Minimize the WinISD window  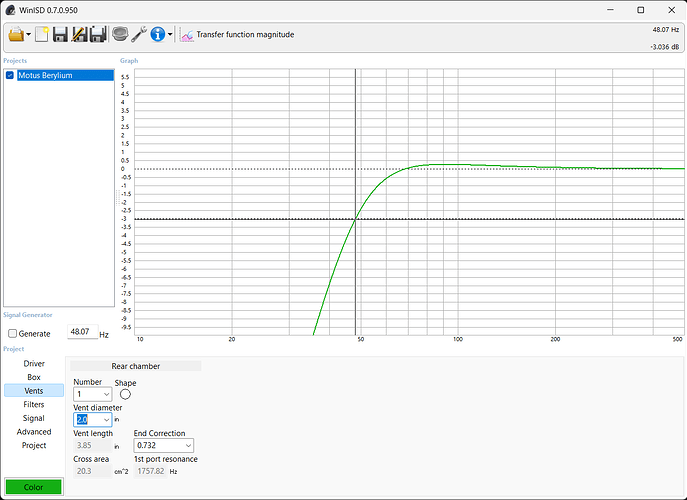click(610, 10)
